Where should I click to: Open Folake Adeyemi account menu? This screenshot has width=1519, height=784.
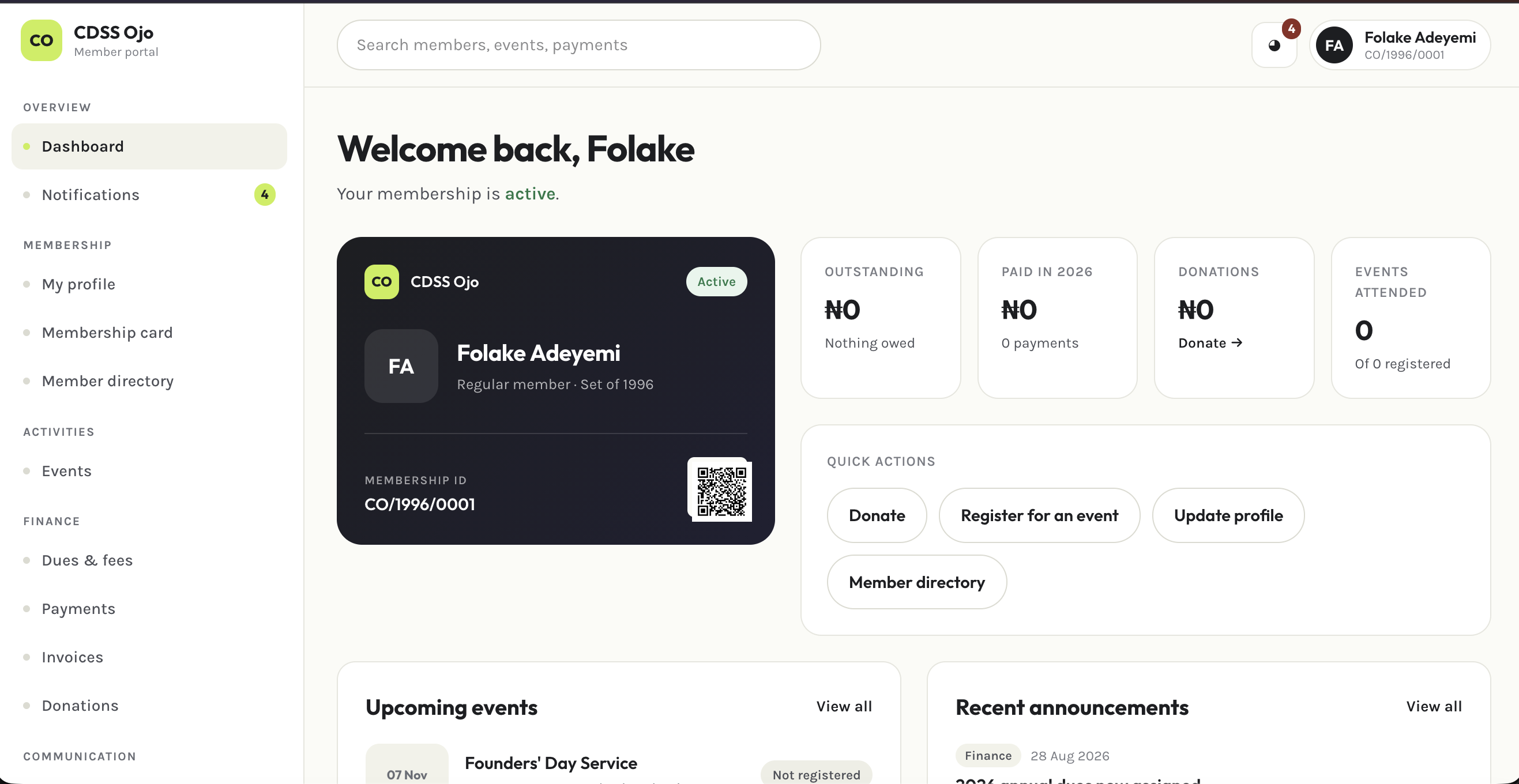coord(1400,46)
